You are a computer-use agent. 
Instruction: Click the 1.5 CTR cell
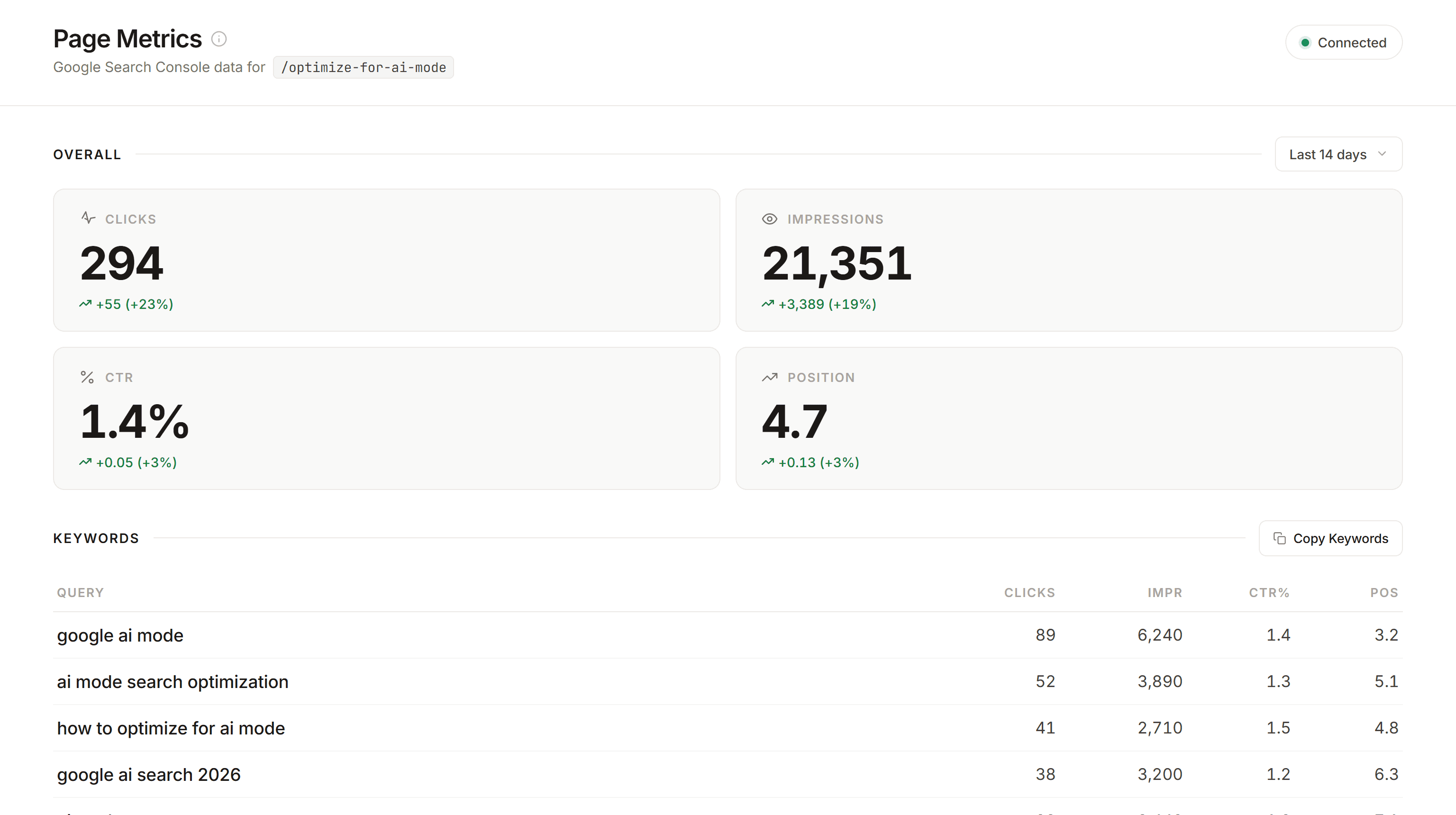1278,727
